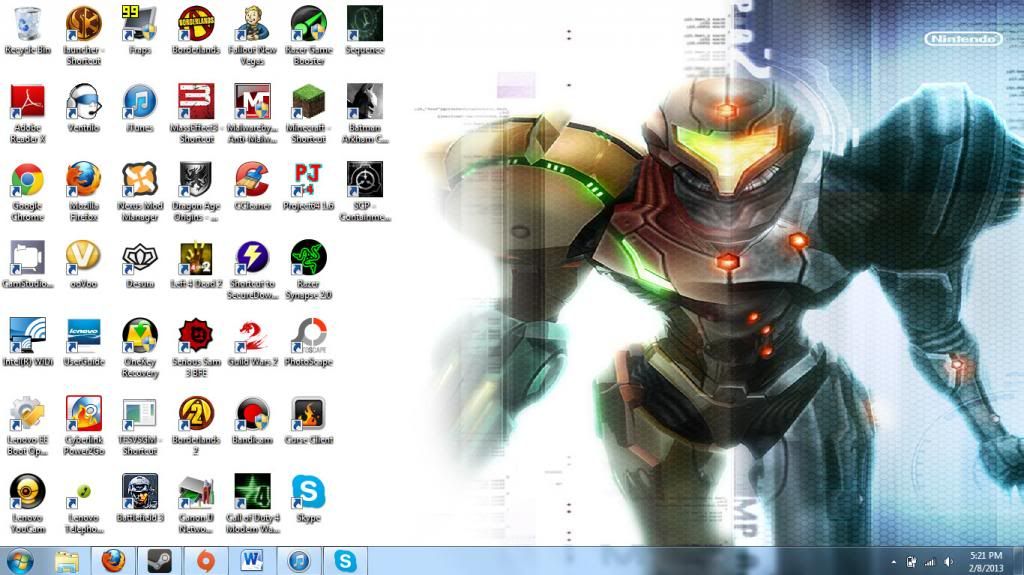
Task: Open the Recycle Bin
Action: (x=27, y=23)
